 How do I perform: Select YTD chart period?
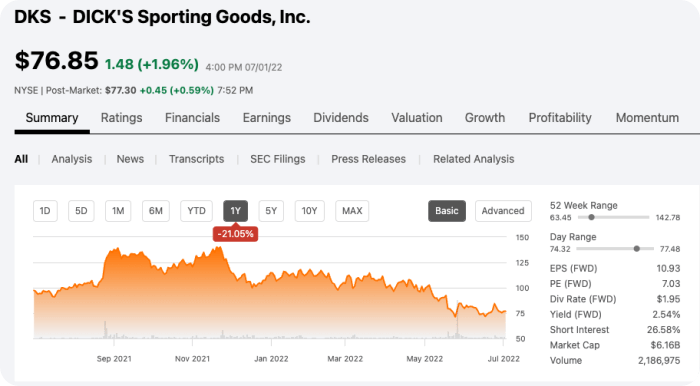pyautogui.click(x=196, y=211)
